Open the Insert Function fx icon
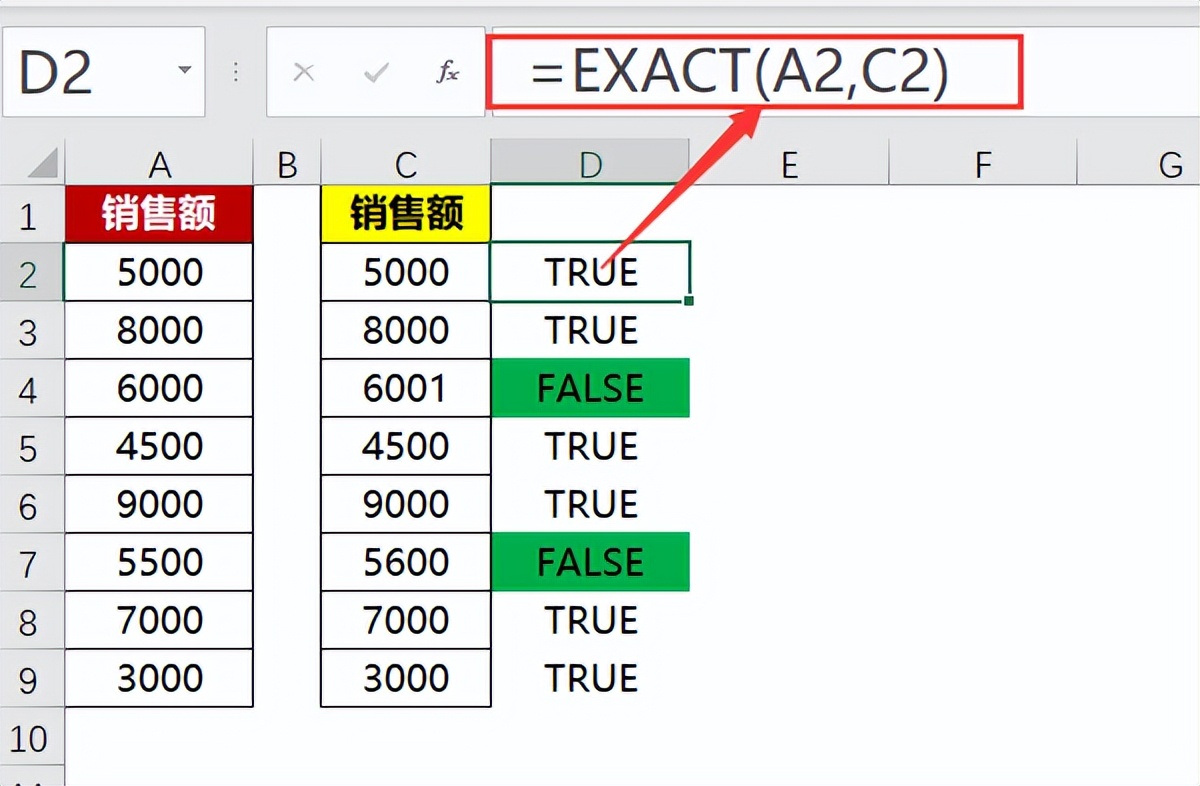The height and width of the screenshot is (786, 1200). point(448,72)
